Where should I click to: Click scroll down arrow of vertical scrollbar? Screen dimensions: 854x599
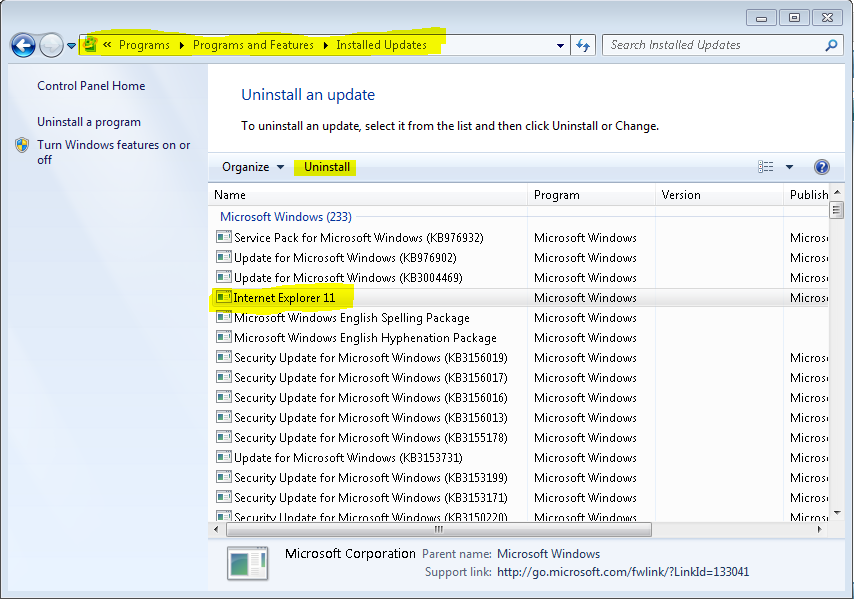[x=837, y=512]
